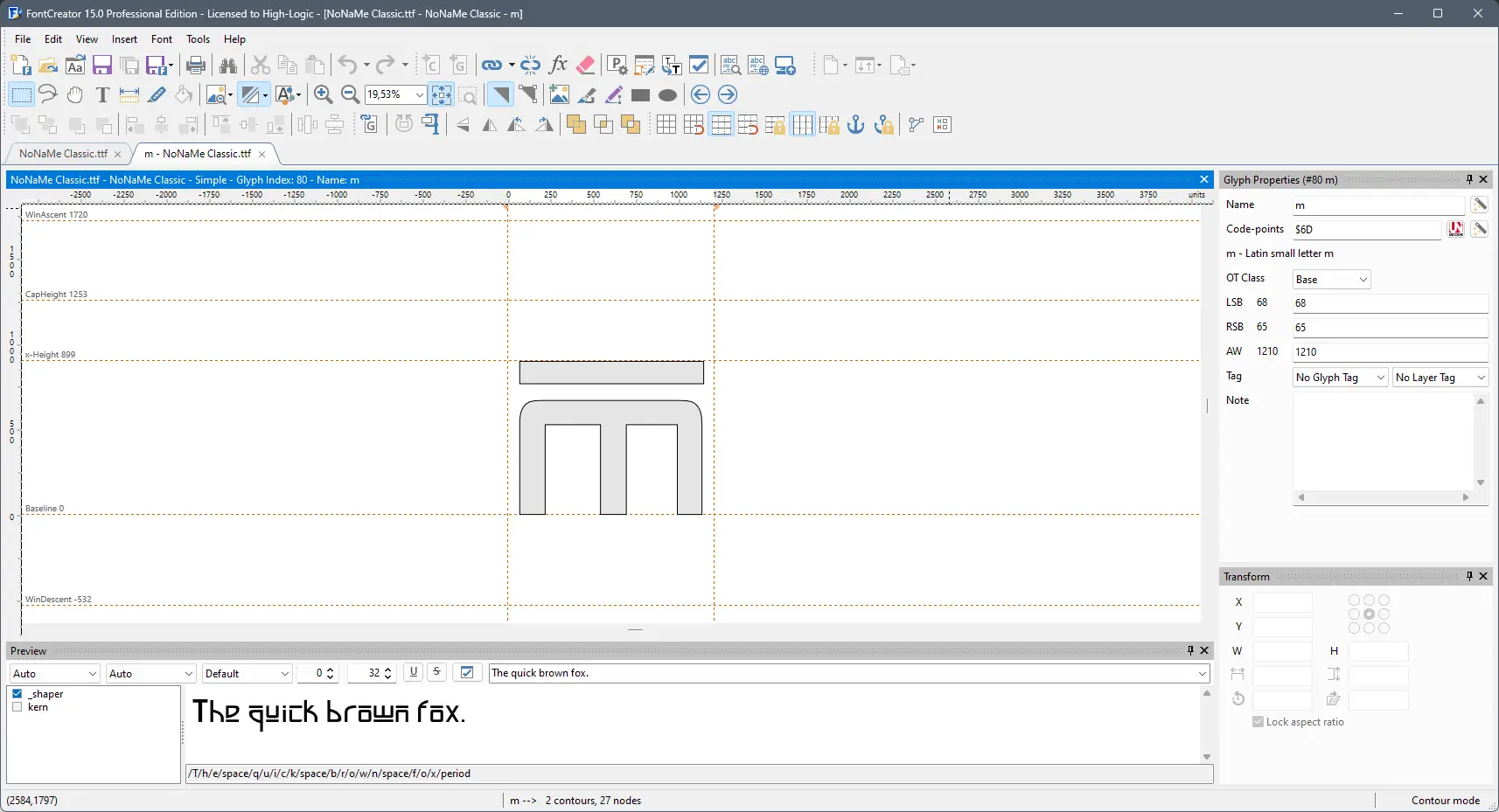Open the No Layer Tag dropdown

(1481, 378)
